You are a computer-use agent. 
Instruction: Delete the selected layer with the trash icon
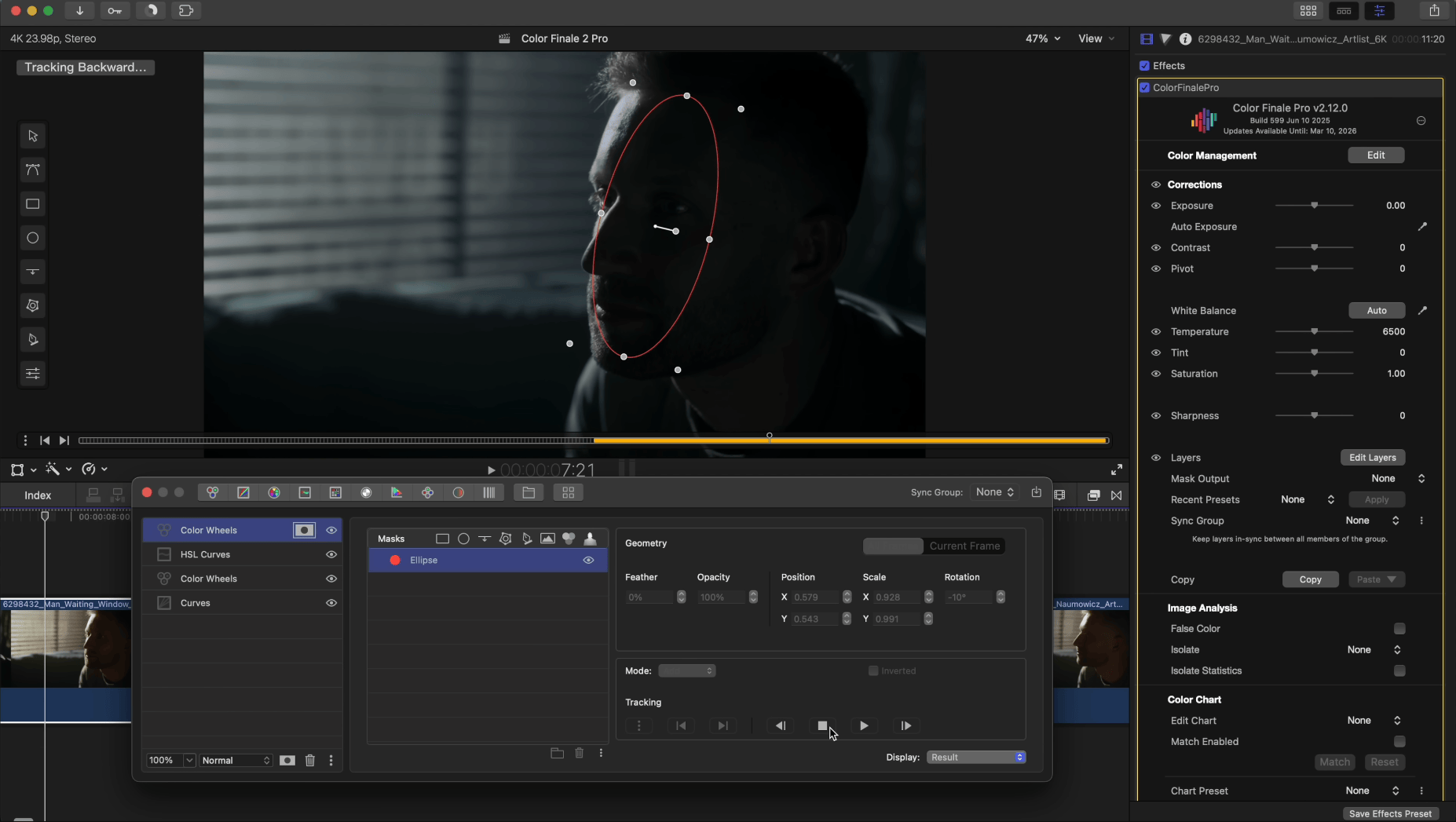coord(310,760)
